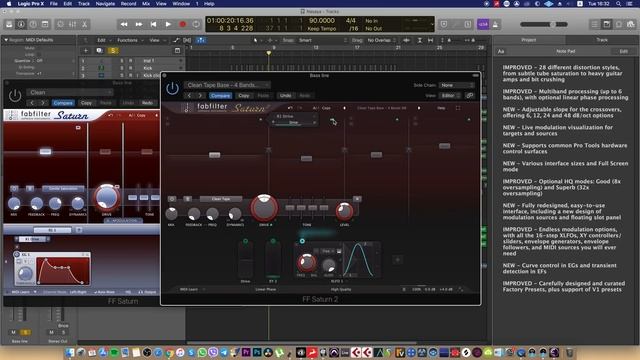The width and height of the screenshot is (640, 360).
Task: Adjust the Level knob in Saturn 2
Action: [344, 211]
